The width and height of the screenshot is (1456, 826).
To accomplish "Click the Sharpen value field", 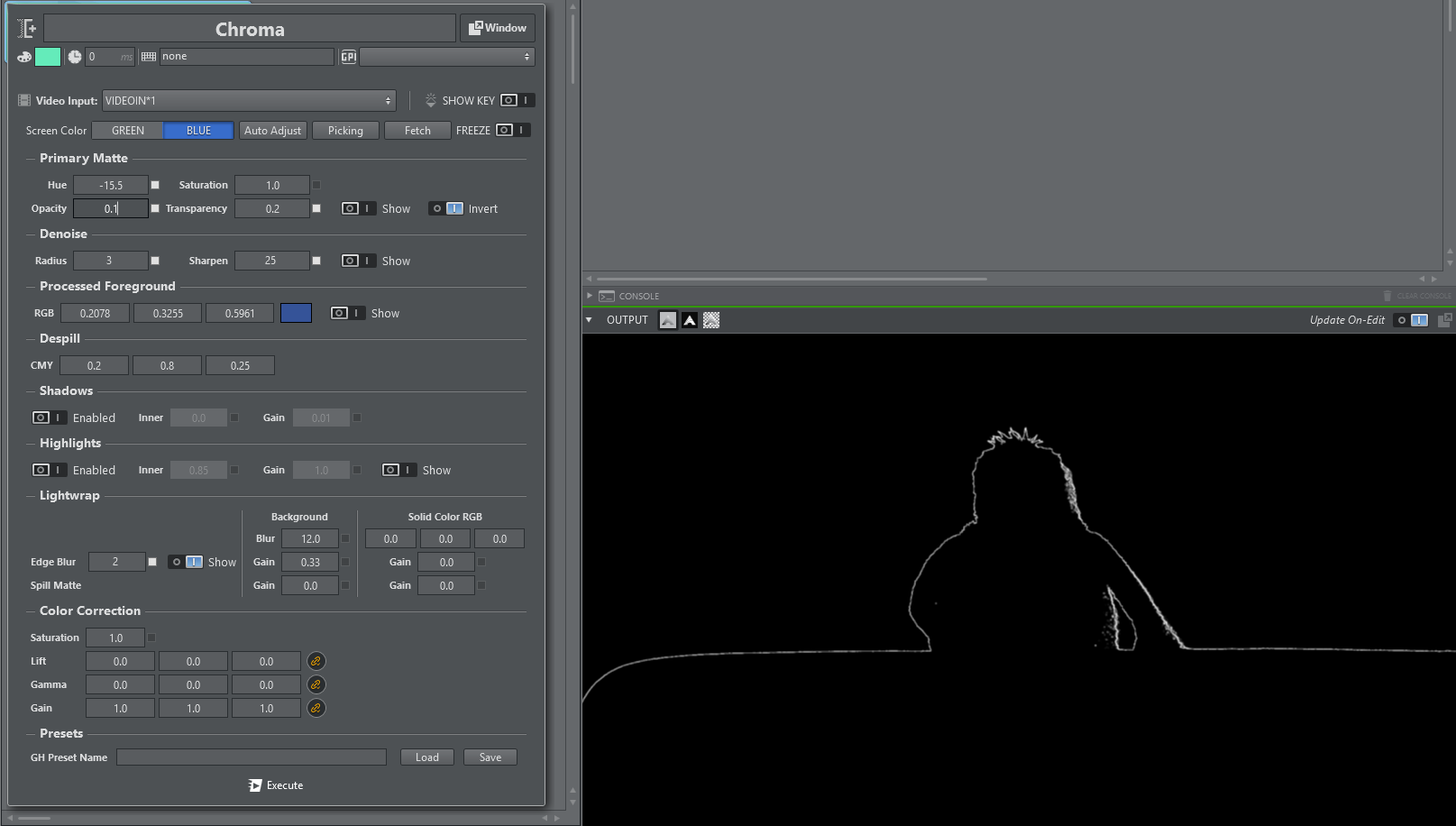I will click(272, 261).
